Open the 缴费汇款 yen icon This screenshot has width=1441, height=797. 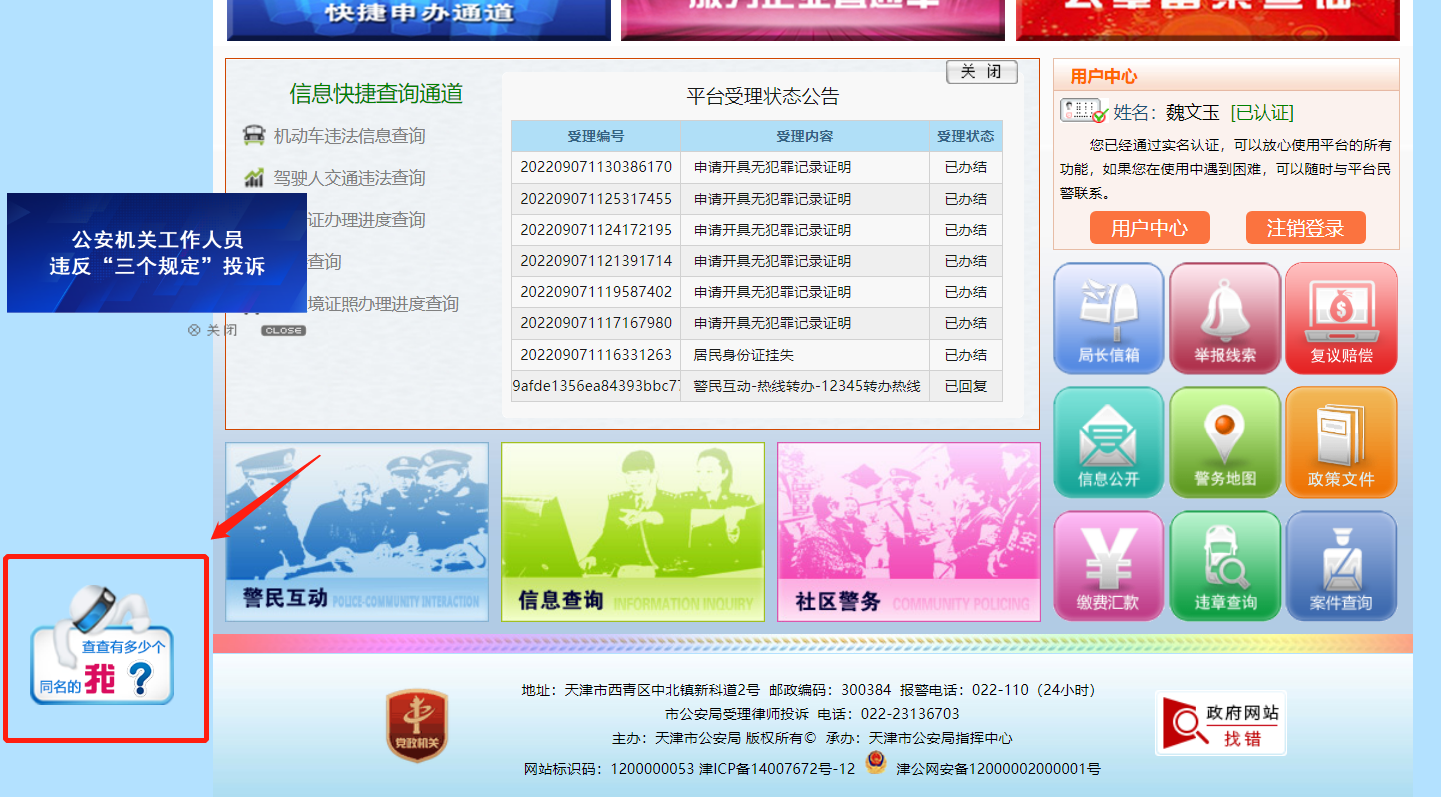1108,566
